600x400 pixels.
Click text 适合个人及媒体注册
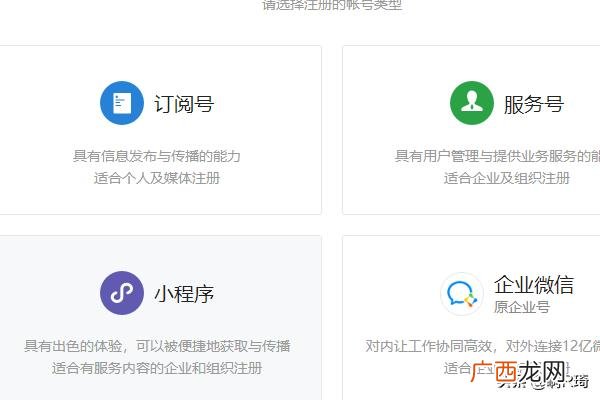[x=157, y=178]
